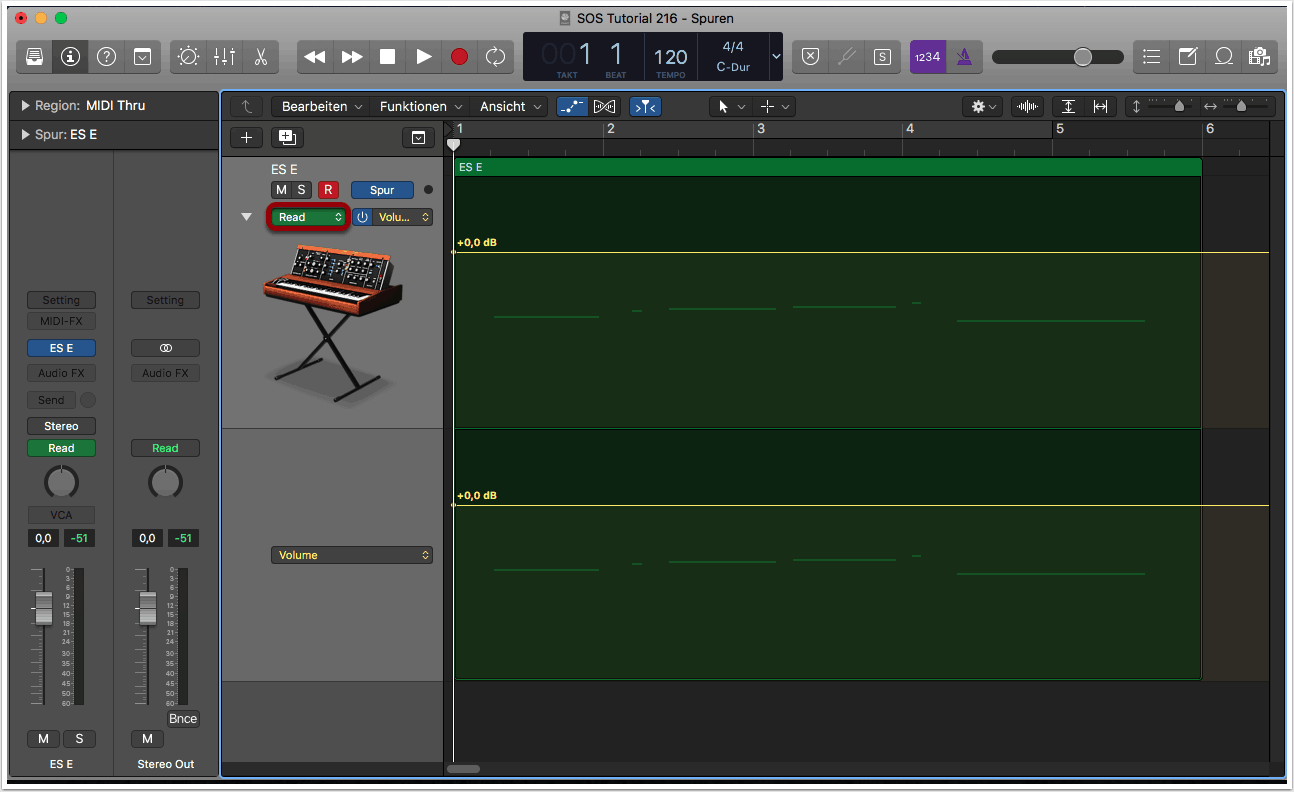Open the Library panel icon

tap(34, 57)
